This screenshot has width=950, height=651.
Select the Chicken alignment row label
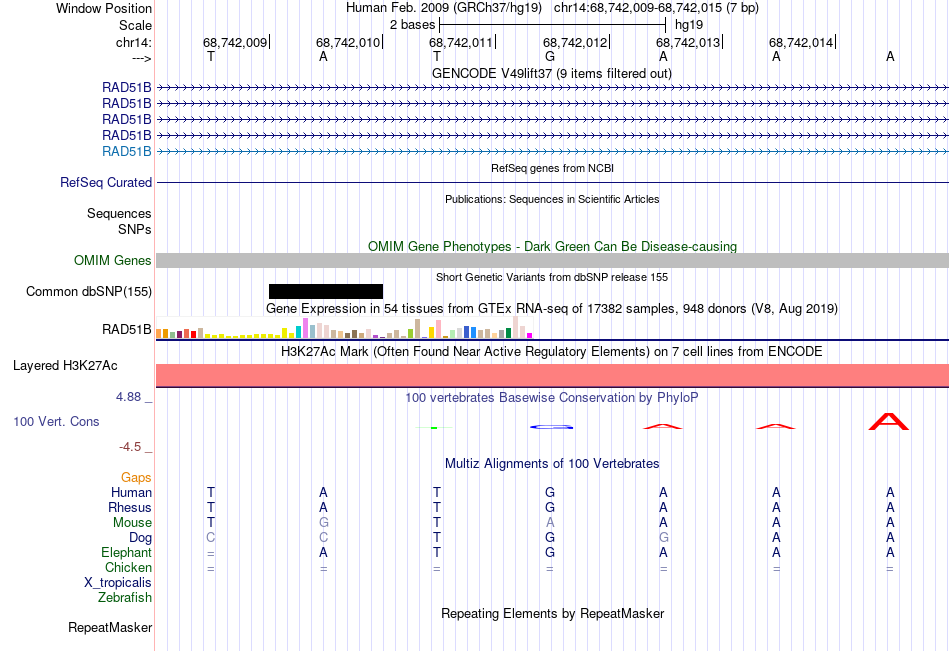coord(128,567)
